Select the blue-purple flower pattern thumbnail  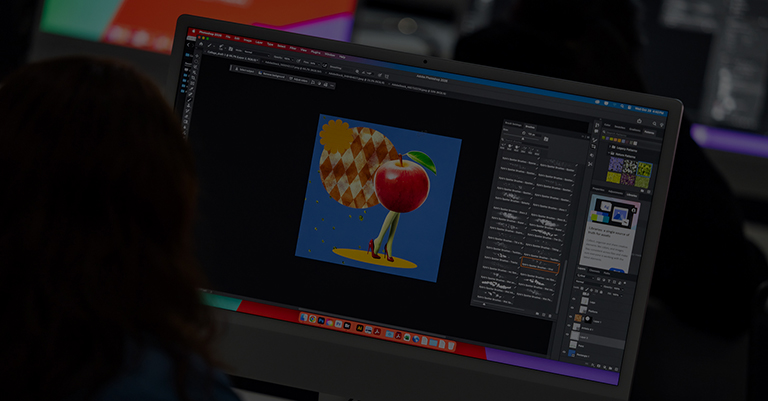[616, 164]
